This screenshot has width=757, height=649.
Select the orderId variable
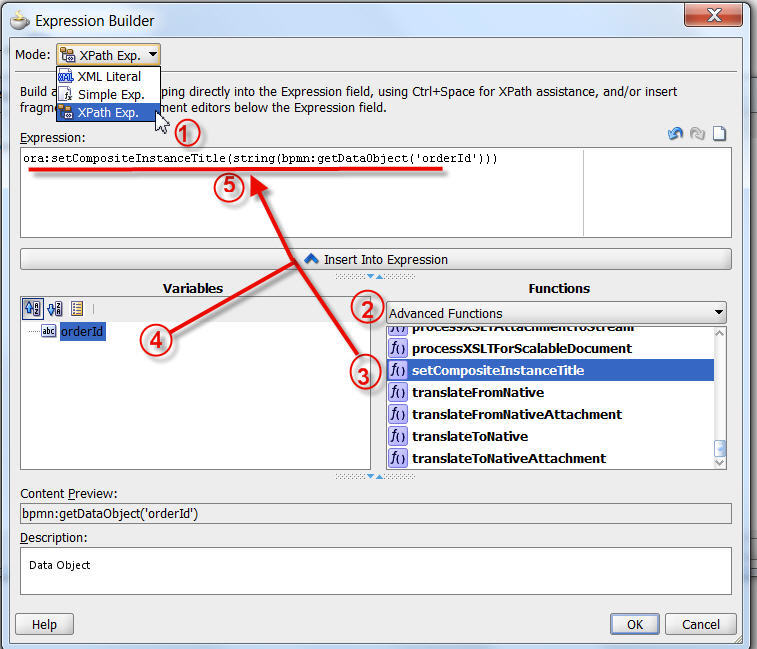(x=83, y=332)
